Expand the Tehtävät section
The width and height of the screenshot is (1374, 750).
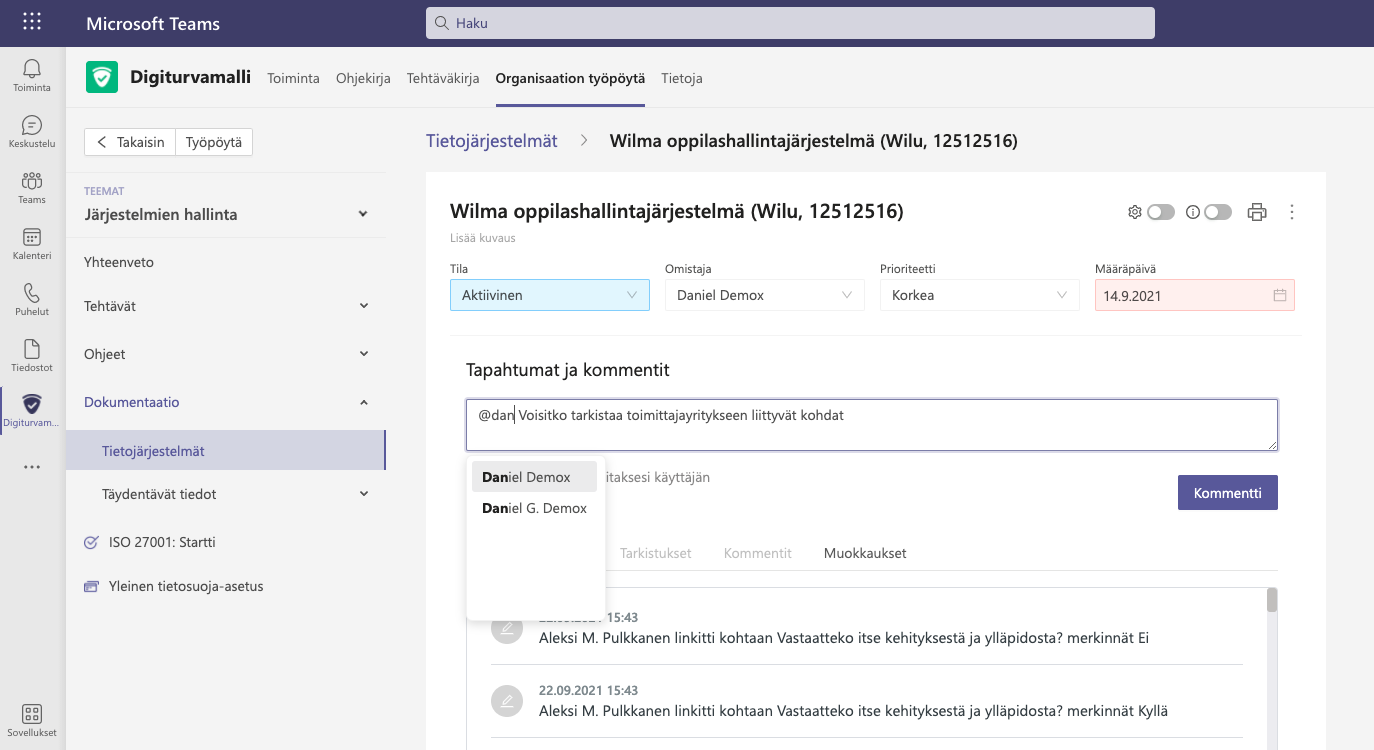coord(226,306)
